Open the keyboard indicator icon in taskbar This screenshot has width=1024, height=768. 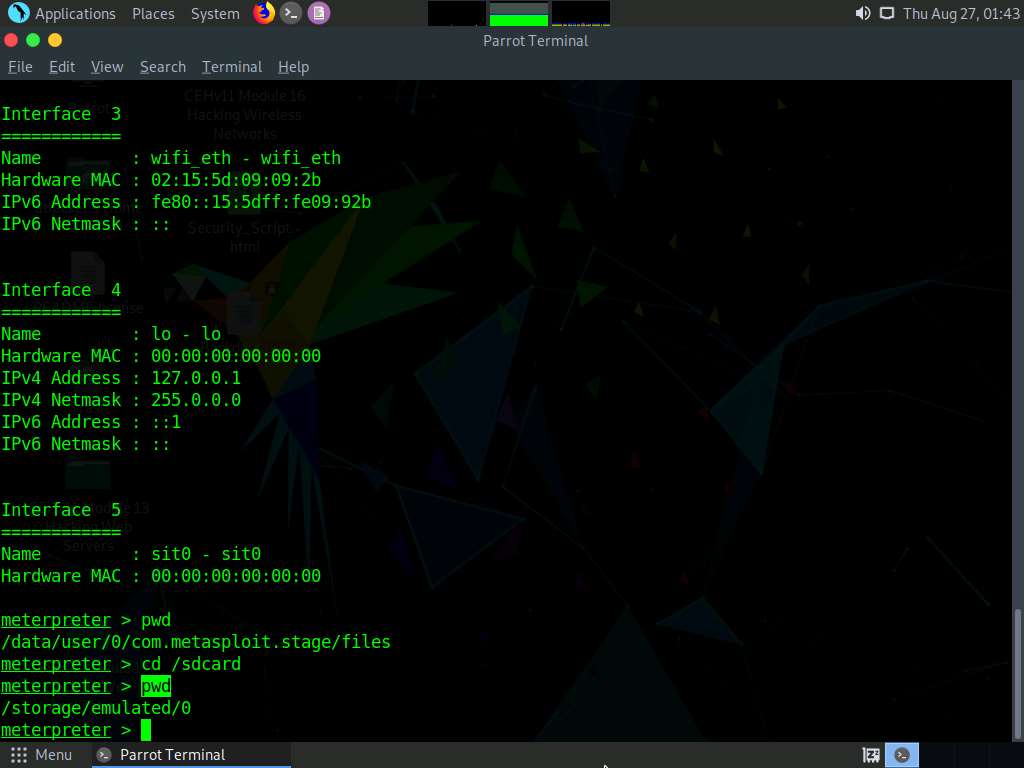point(870,754)
